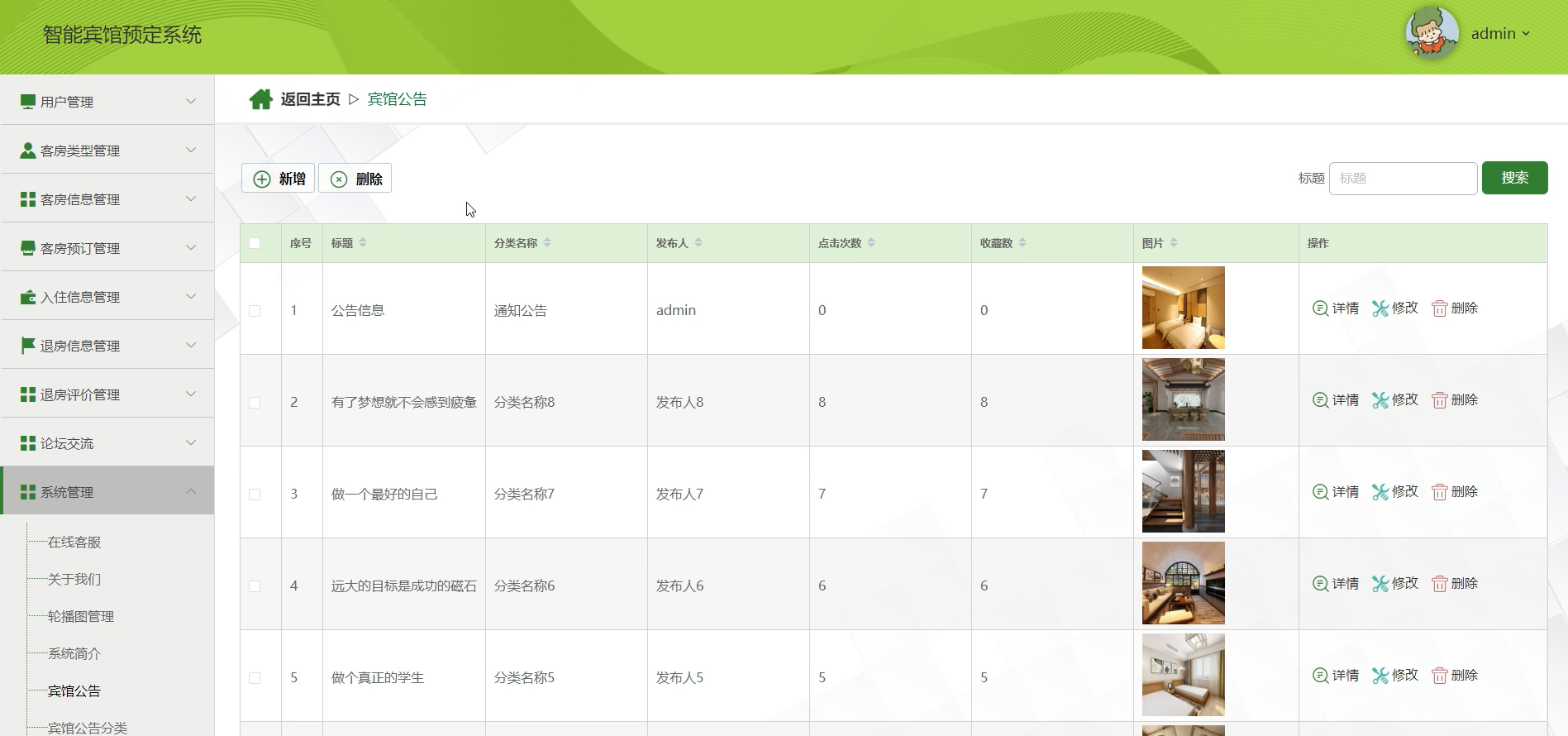The height and width of the screenshot is (736, 1568).
Task: Click the 修改 icon for row 做一个最好的自己
Action: pos(1380,492)
